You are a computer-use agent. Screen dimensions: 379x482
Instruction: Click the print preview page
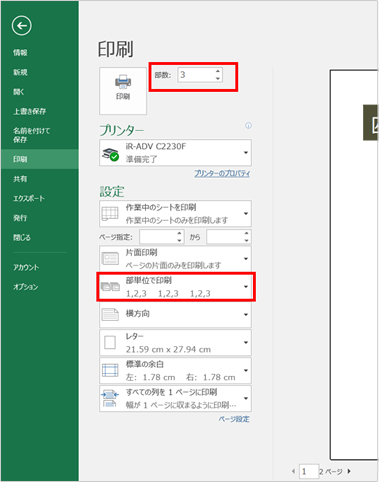(354, 265)
